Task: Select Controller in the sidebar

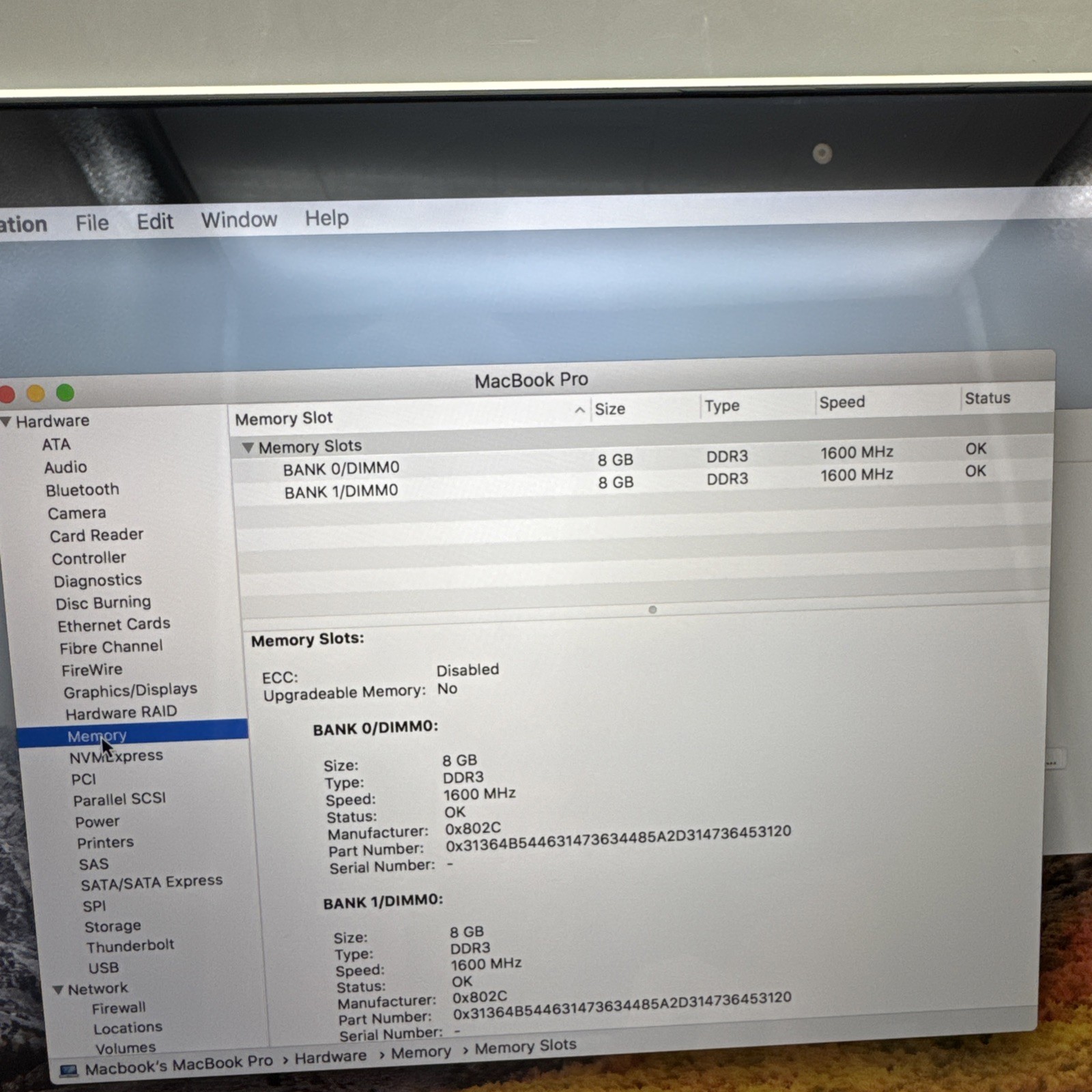Action: point(89,558)
